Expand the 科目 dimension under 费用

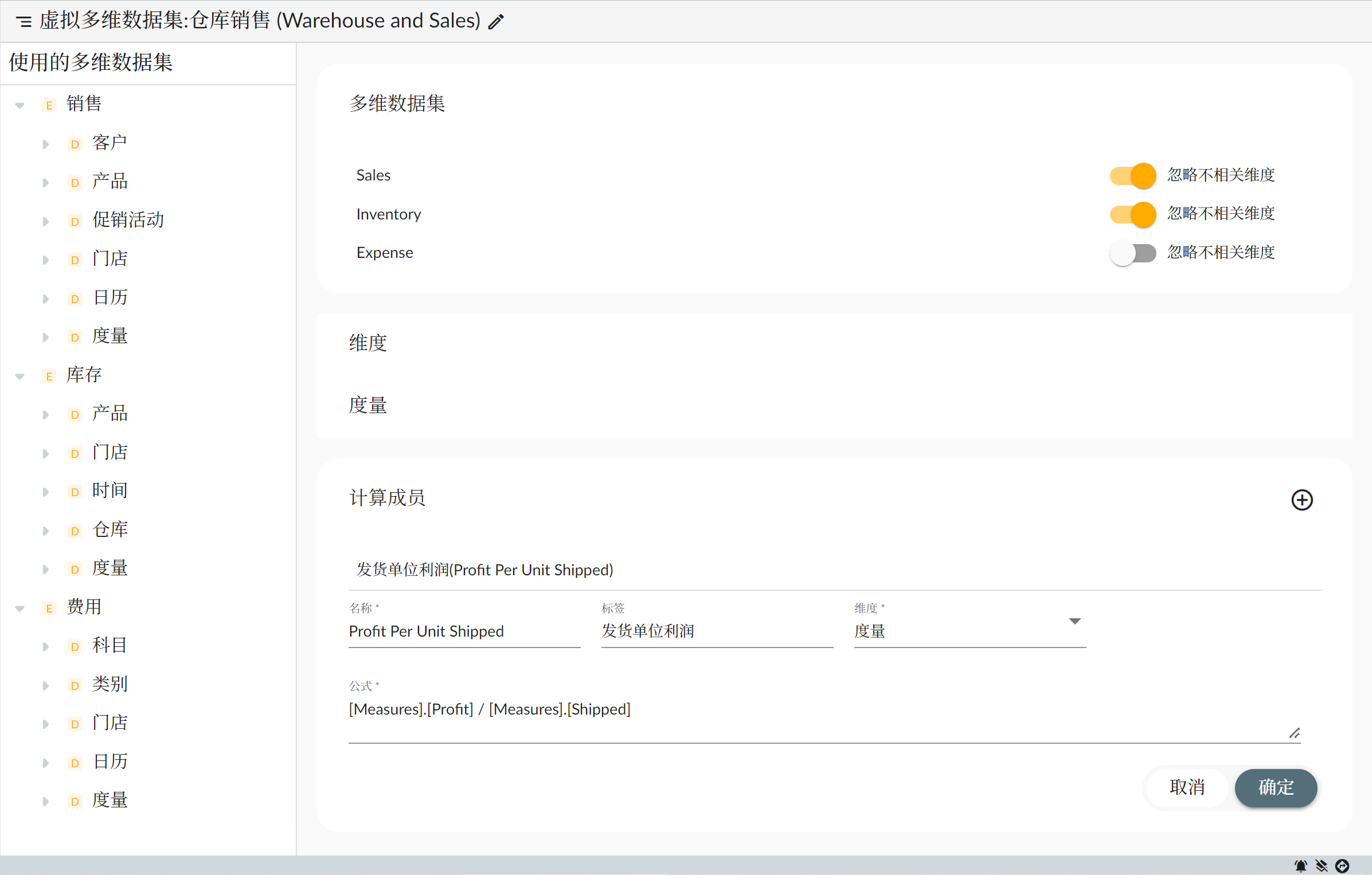click(45, 647)
